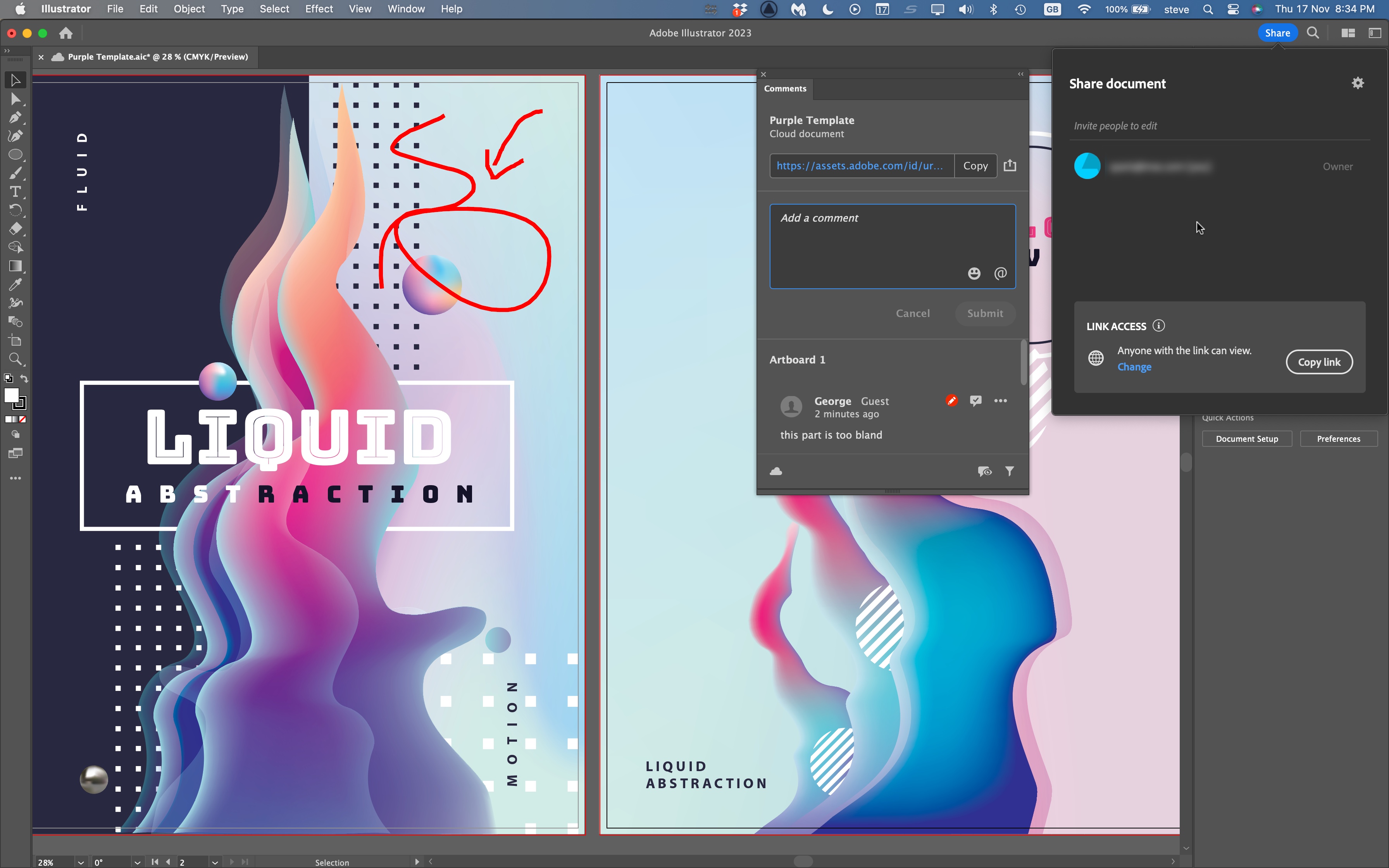The image size is (1389, 868).
Task: Click the default fill and stroke swatch
Action: (9, 379)
